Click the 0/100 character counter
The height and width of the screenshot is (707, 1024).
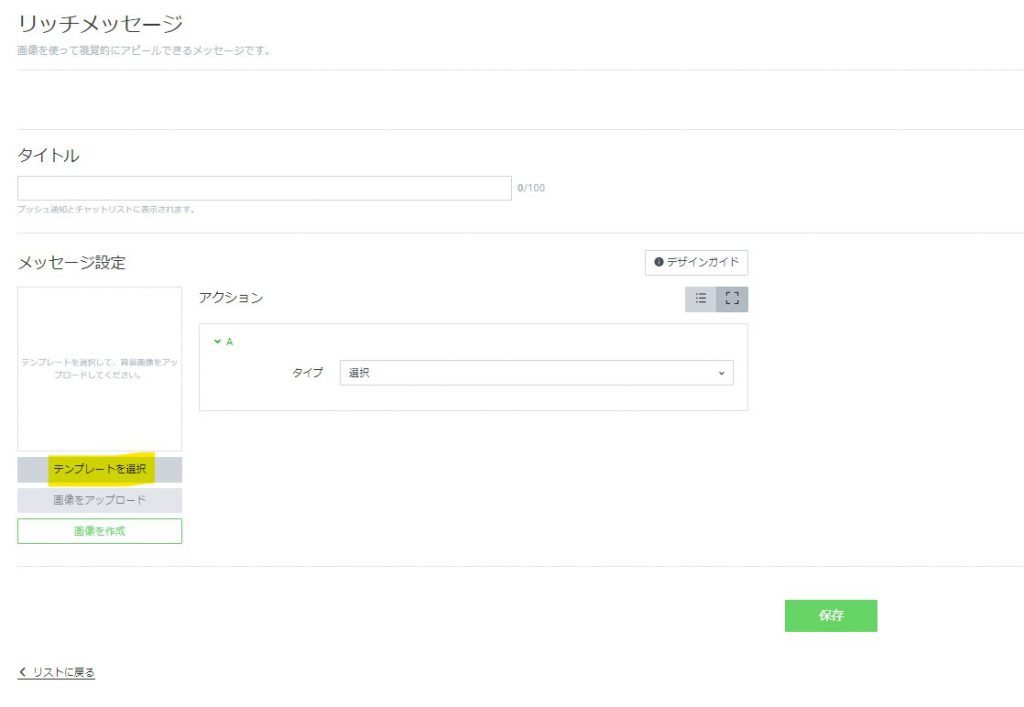pos(531,188)
